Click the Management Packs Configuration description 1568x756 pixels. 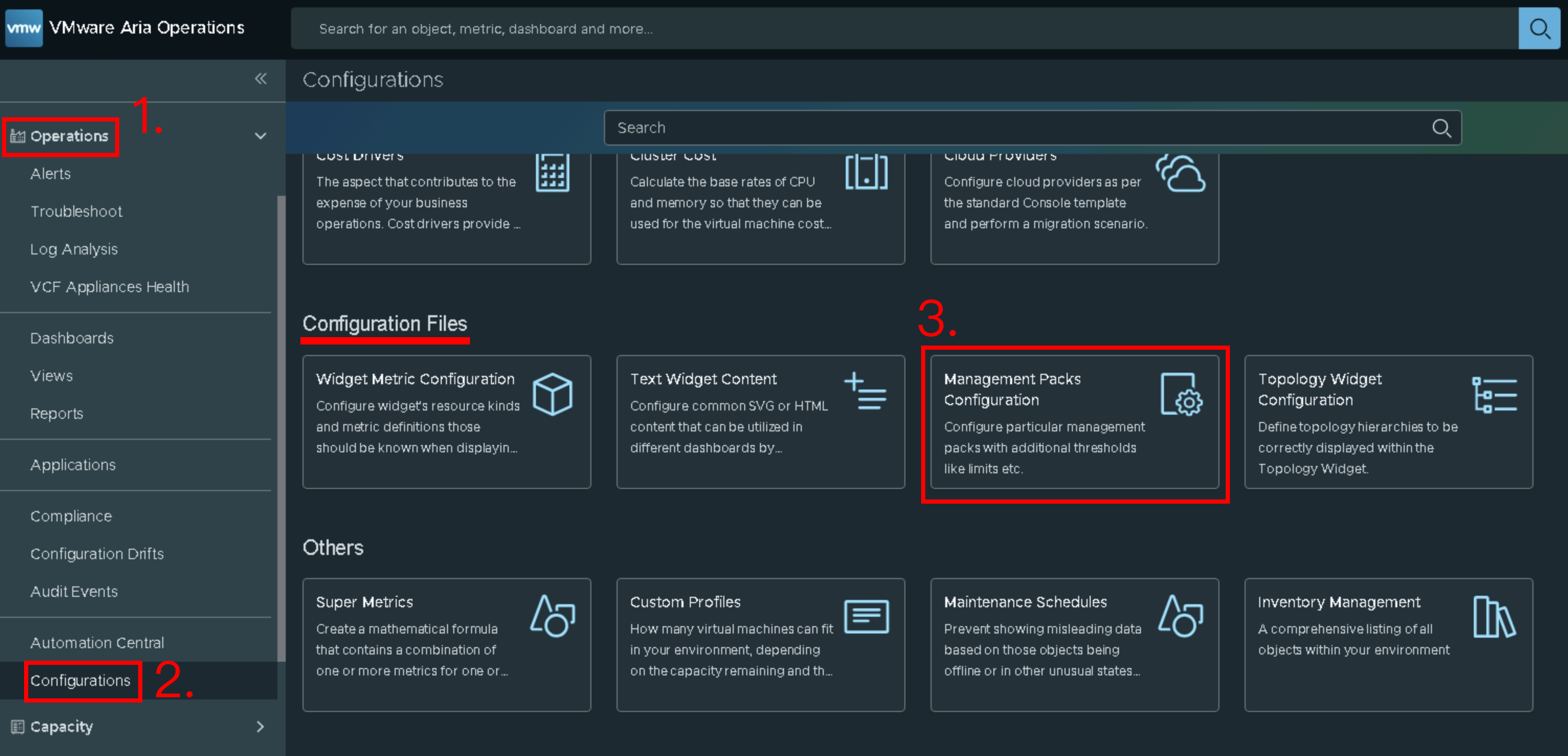pyautogui.click(x=1045, y=448)
